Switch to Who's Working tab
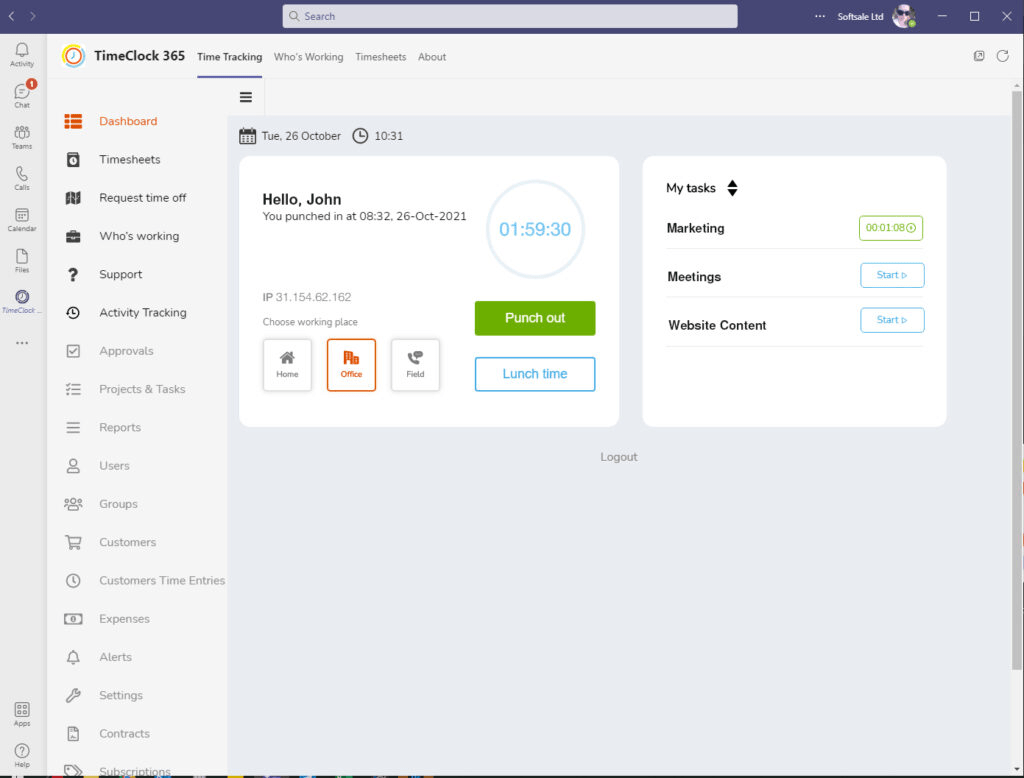The width and height of the screenshot is (1024, 778). tap(308, 57)
